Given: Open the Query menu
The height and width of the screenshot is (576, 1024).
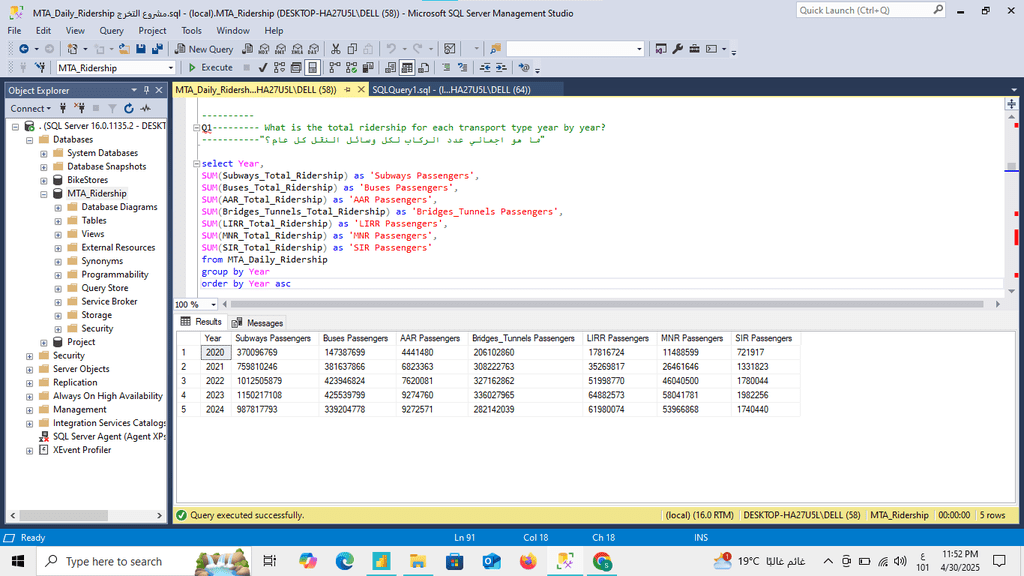Looking at the screenshot, I should tap(111, 31).
